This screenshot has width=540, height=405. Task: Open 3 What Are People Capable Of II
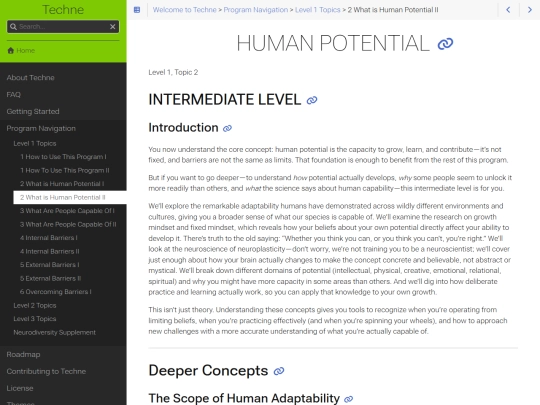pos(68,225)
